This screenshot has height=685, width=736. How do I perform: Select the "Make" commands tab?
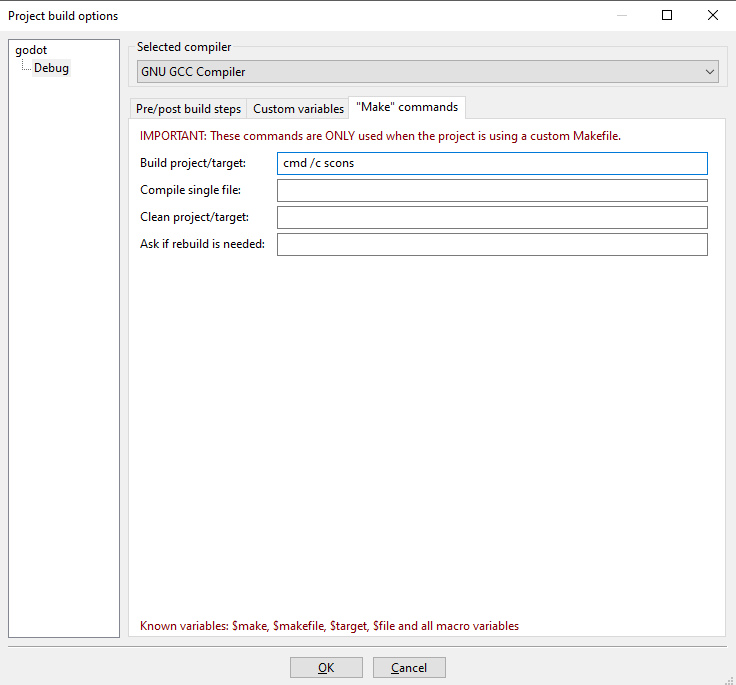406,107
